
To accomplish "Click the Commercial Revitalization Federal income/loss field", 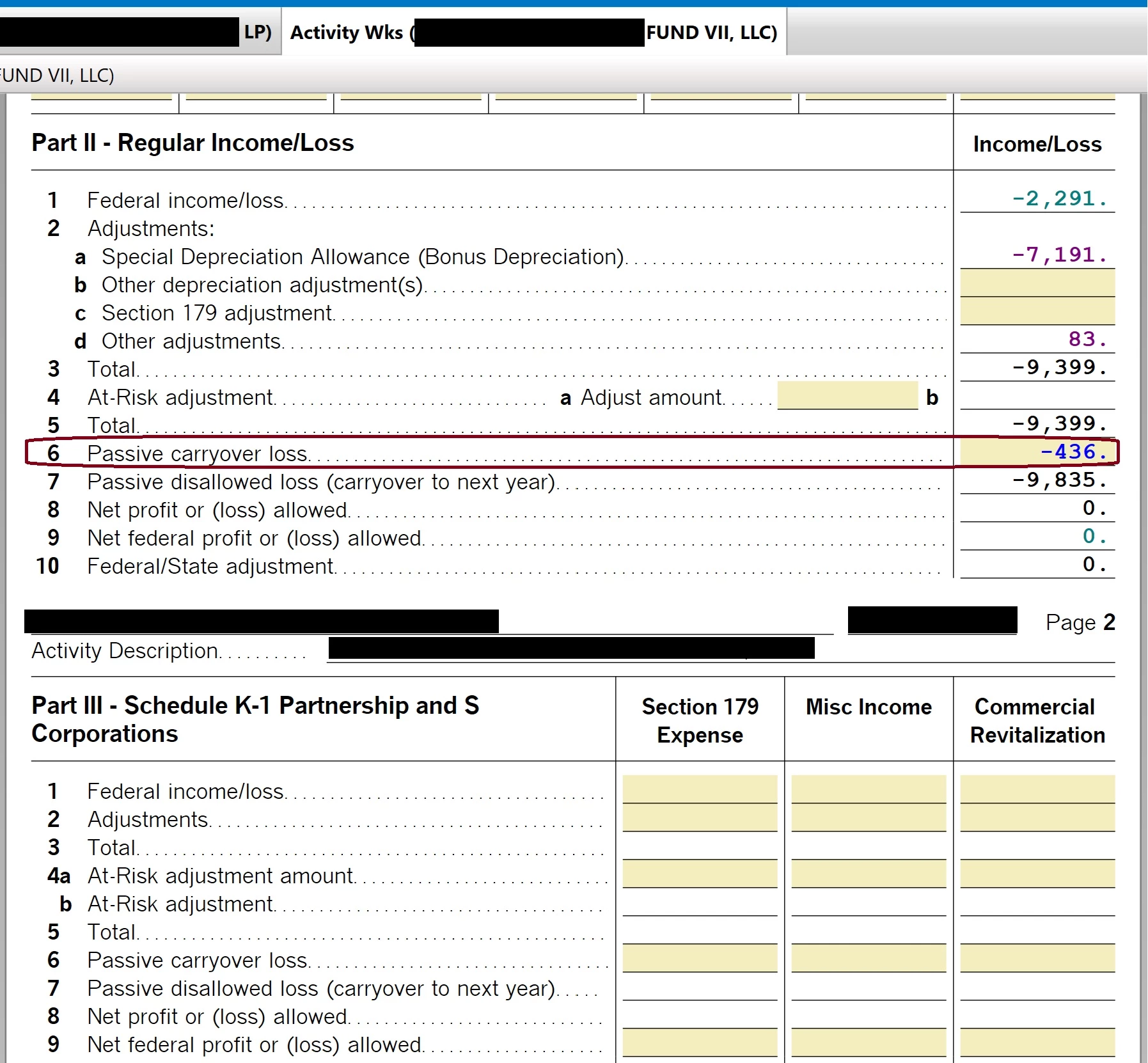I will point(1037,789).
